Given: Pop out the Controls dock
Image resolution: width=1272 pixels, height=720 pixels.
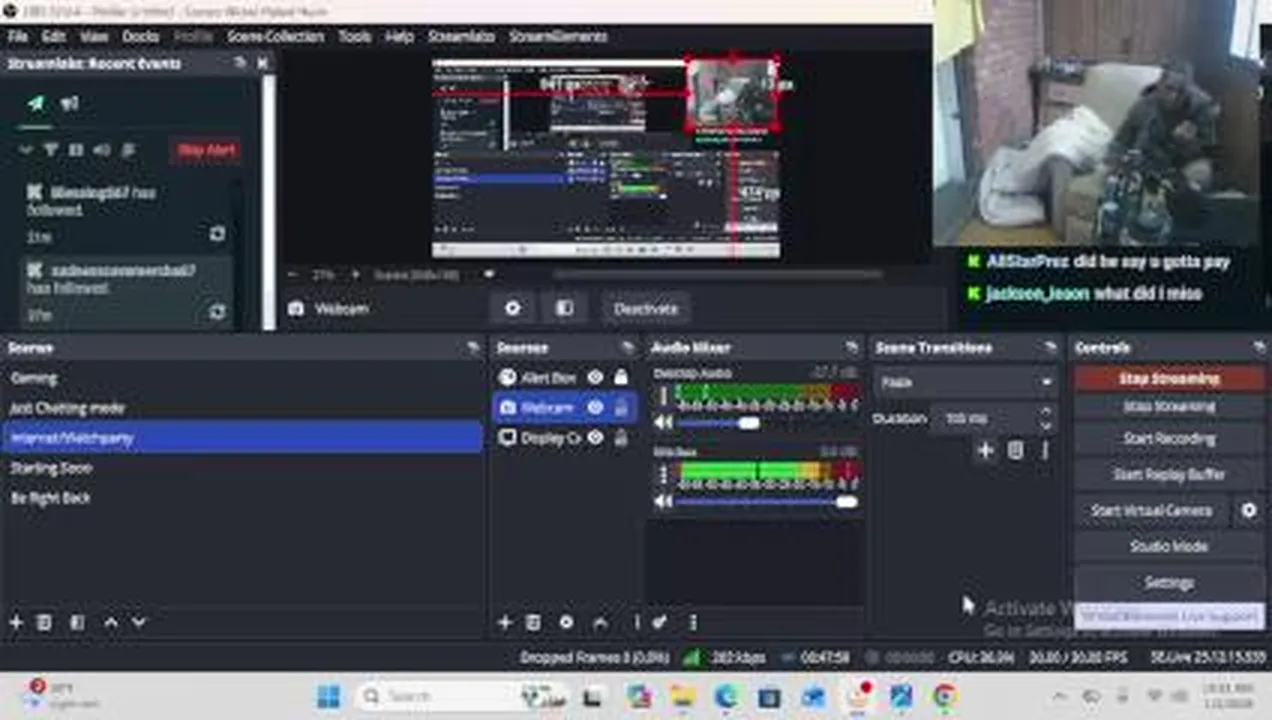Looking at the screenshot, I should coord(1259,347).
